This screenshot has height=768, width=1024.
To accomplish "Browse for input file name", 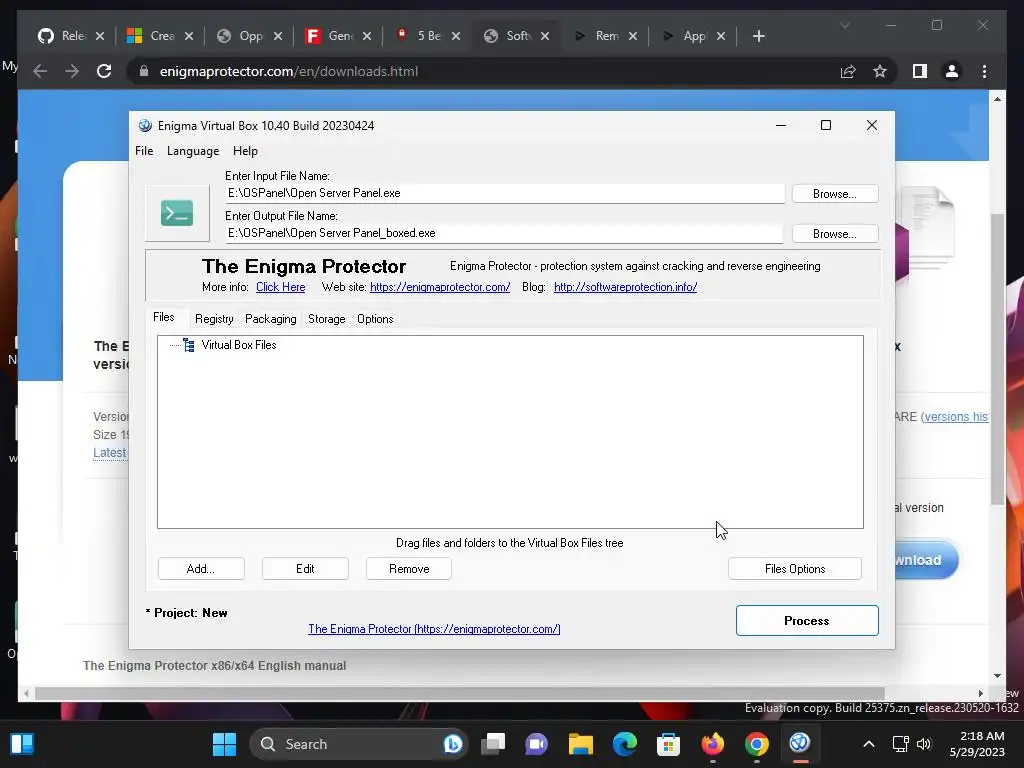I will 835,194.
